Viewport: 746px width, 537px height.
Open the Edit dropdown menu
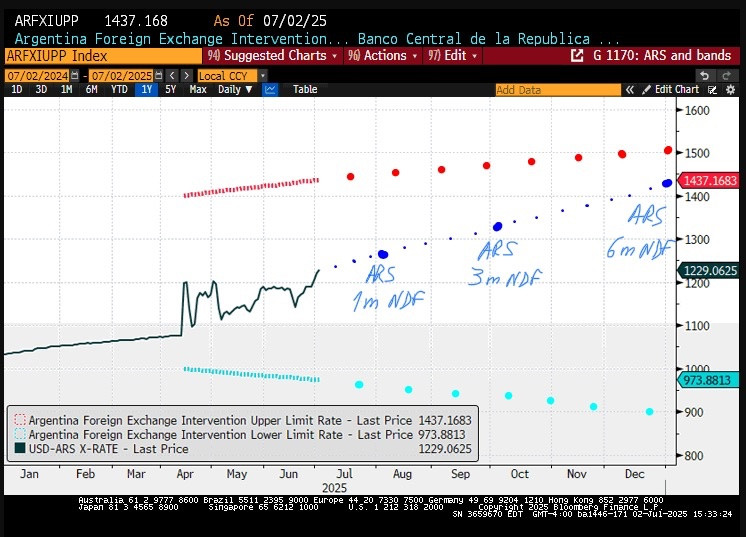(x=452, y=56)
